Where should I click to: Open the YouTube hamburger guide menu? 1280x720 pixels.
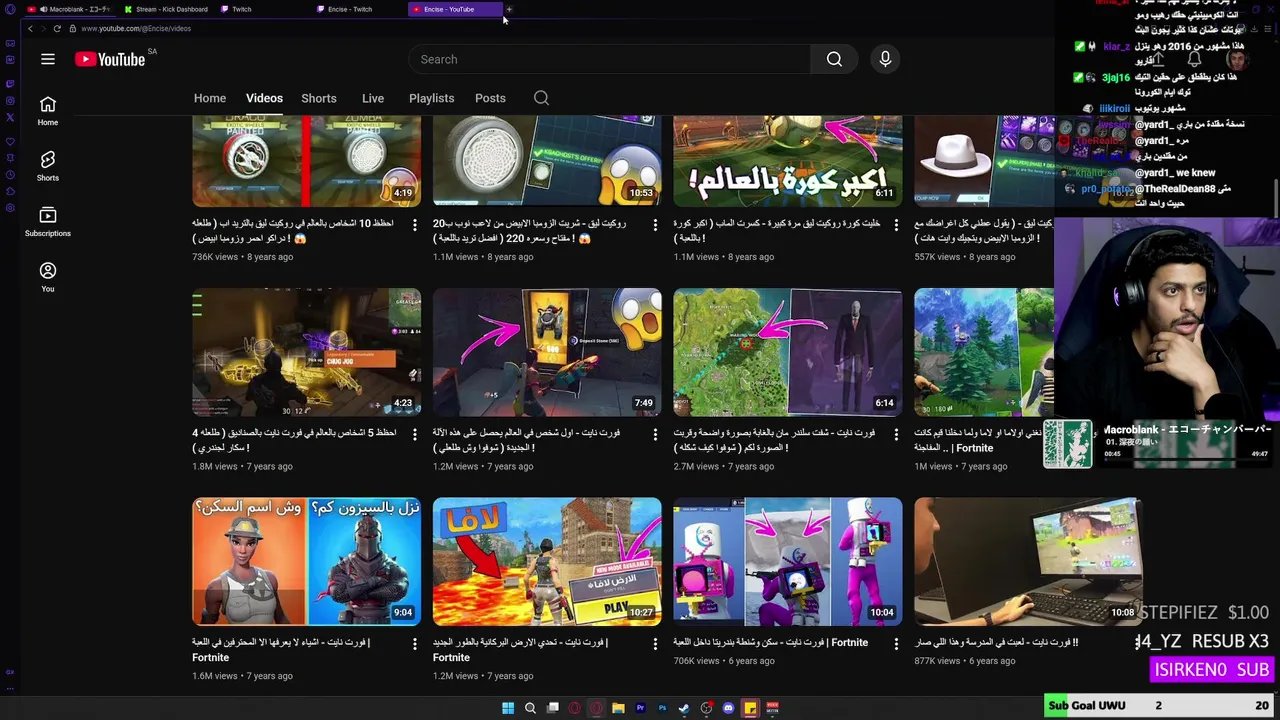47,59
